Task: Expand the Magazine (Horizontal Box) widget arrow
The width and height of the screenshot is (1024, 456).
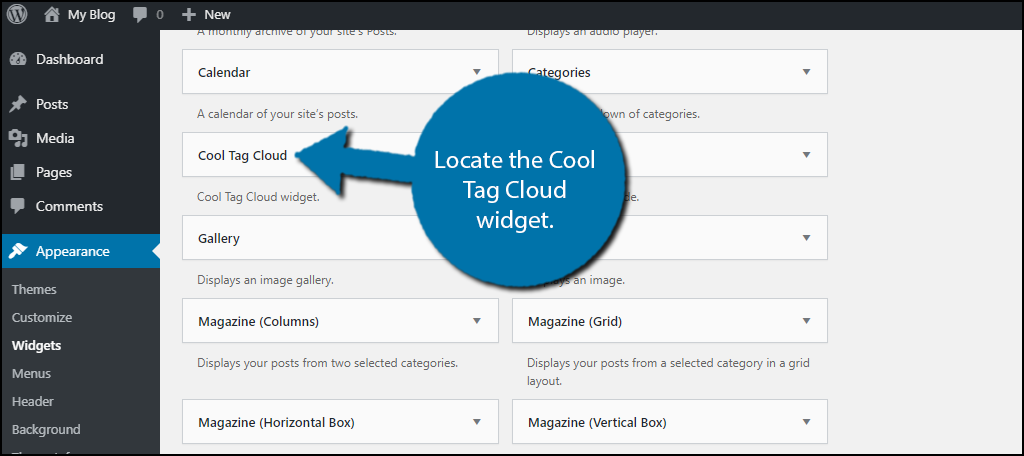Action: (477, 422)
